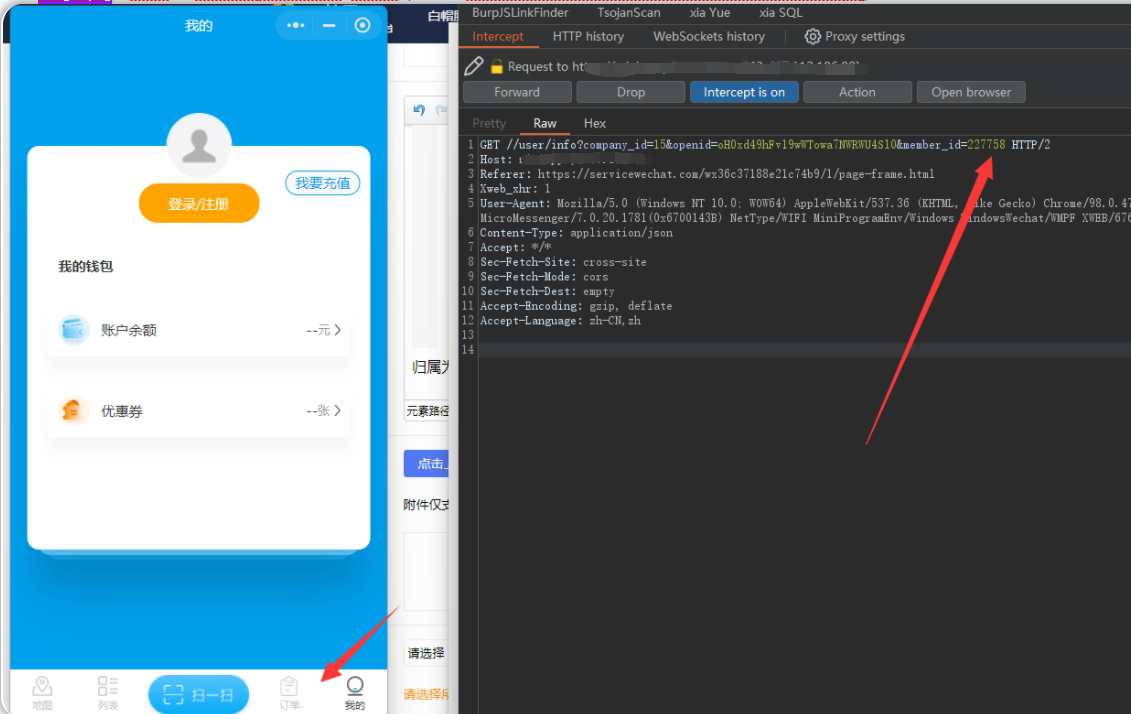Open the 请选择 dropdown
Screen dimensions: 1131x714
pos(426,653)
